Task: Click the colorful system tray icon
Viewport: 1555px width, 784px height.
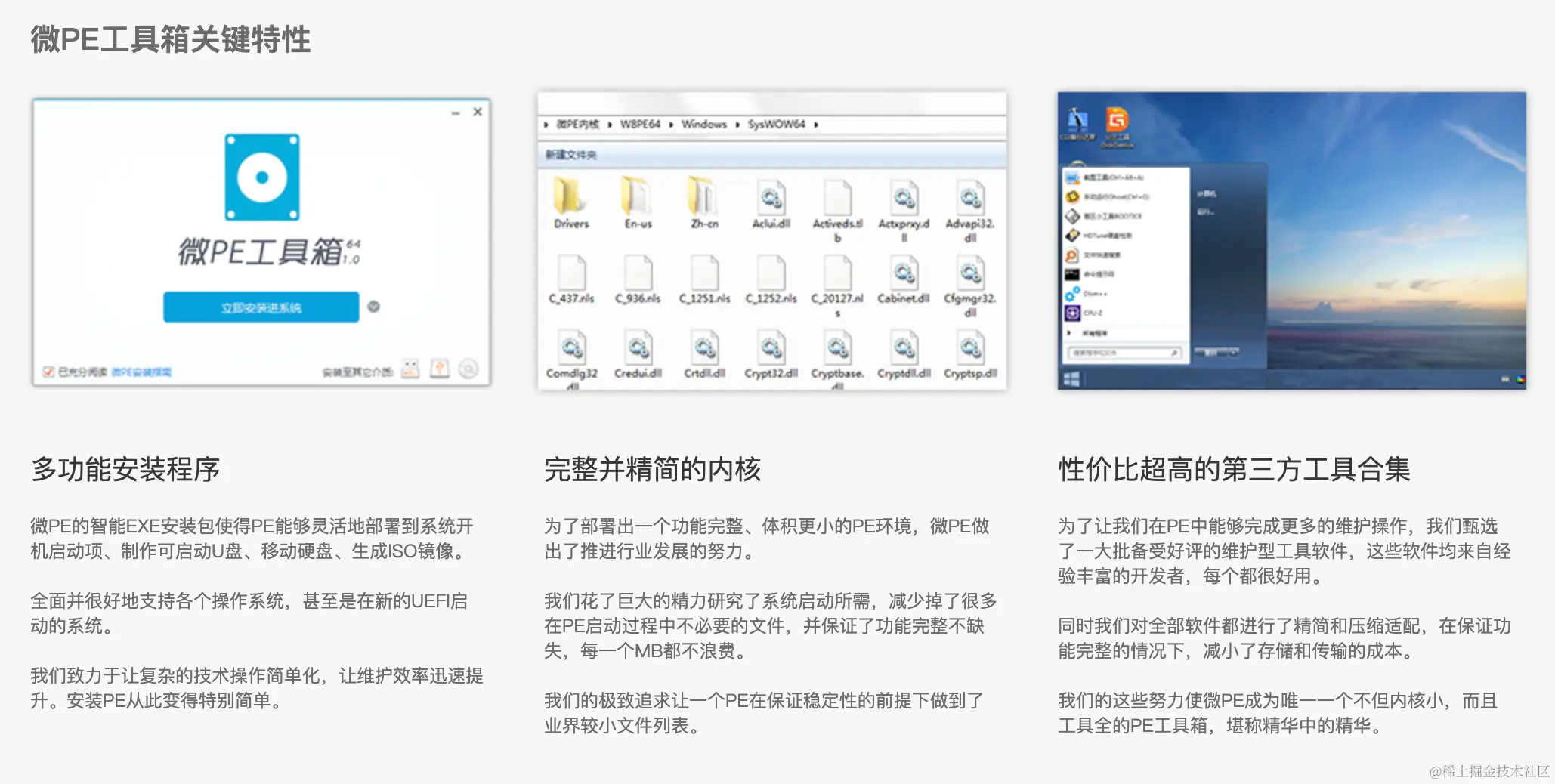Action: tap(1521, 379)
